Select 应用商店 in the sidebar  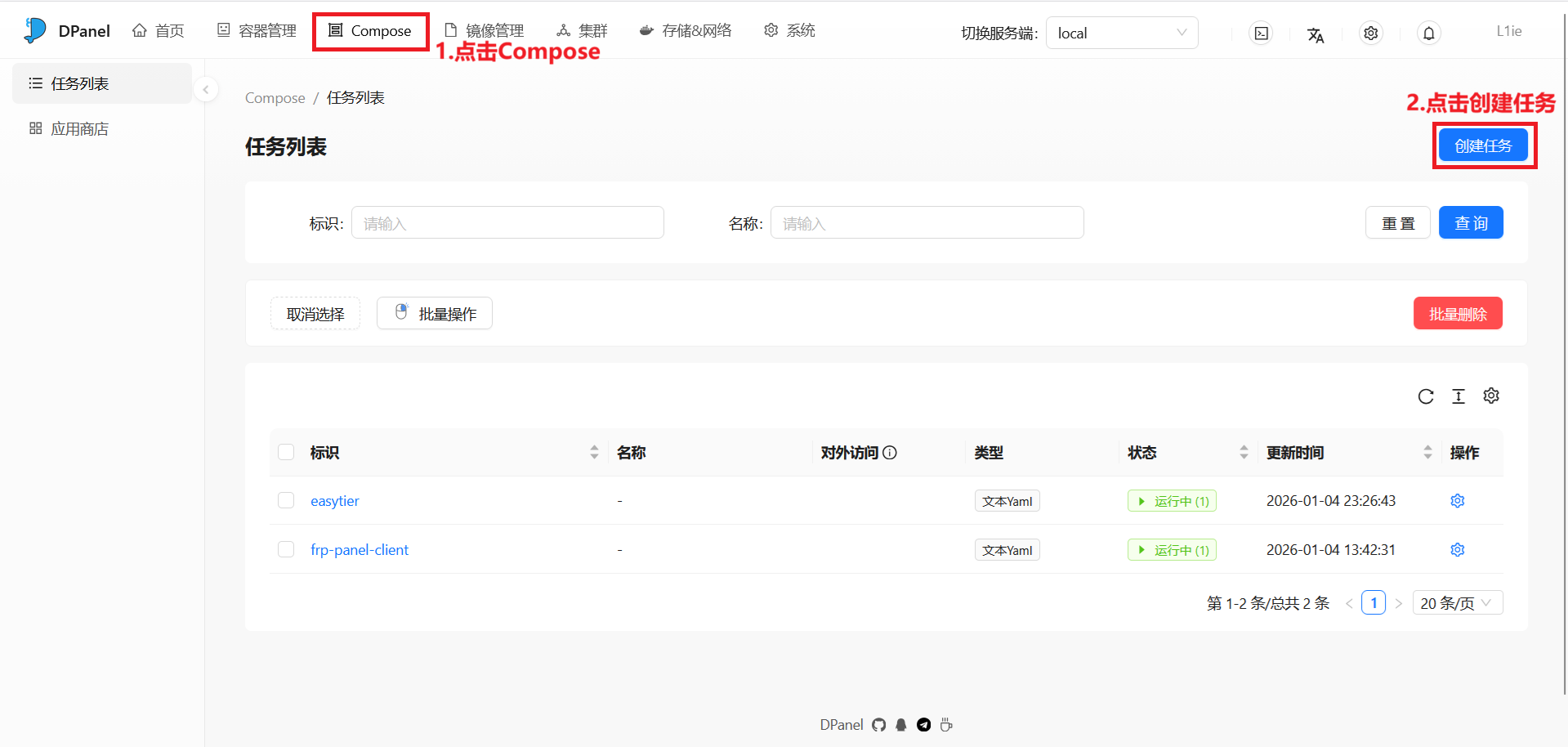click(102, 128)
